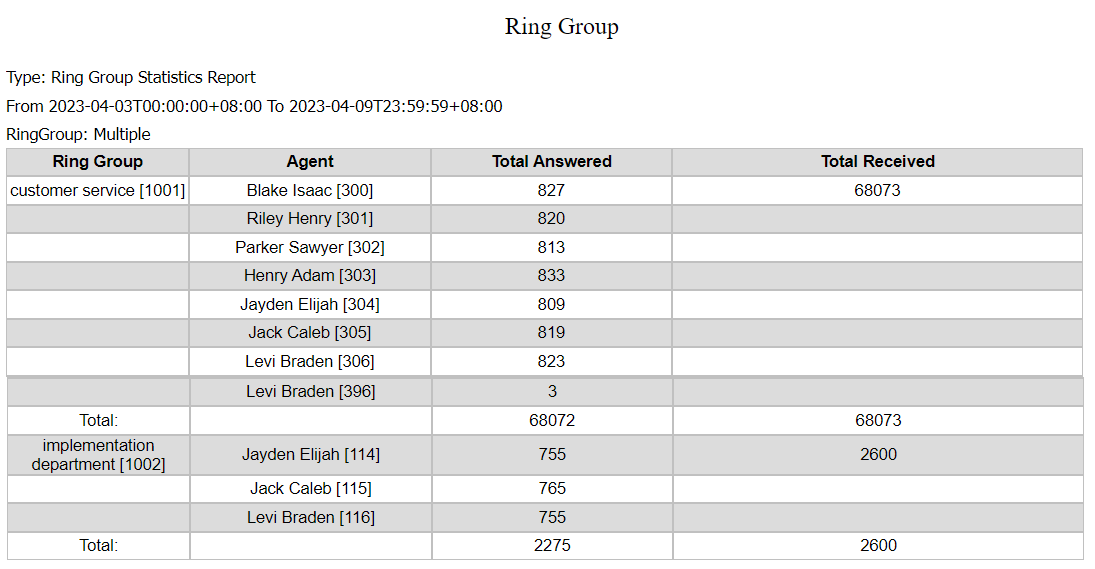Select agent Levi Braden [116]

pyautogui.click(x=310, y=518)
